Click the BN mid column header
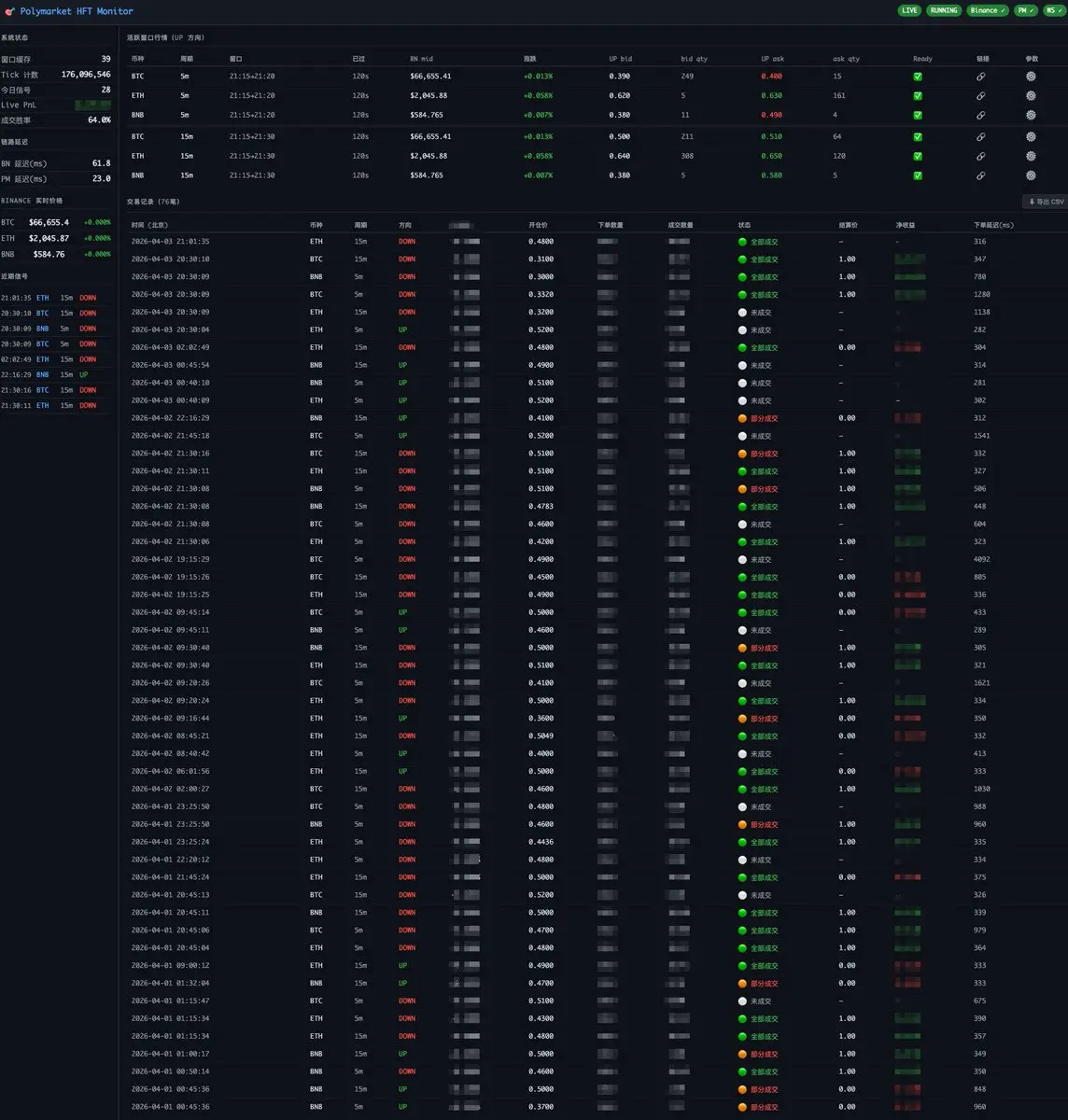Image resolution: width=1068 pixels, height=1120 pixels. coord(422,59)
